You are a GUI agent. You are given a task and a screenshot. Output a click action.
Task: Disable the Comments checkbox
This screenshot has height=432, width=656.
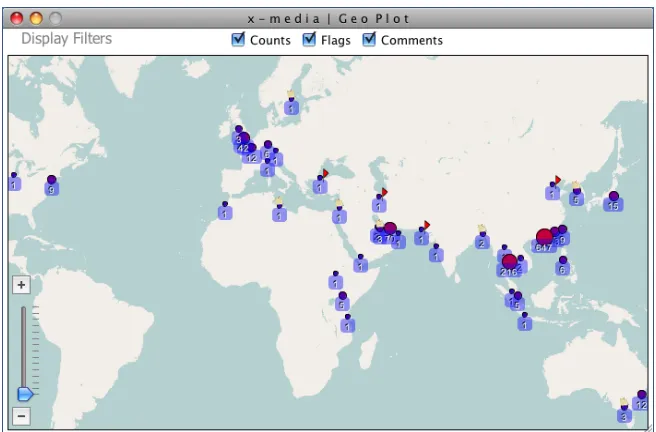[369, 40]
